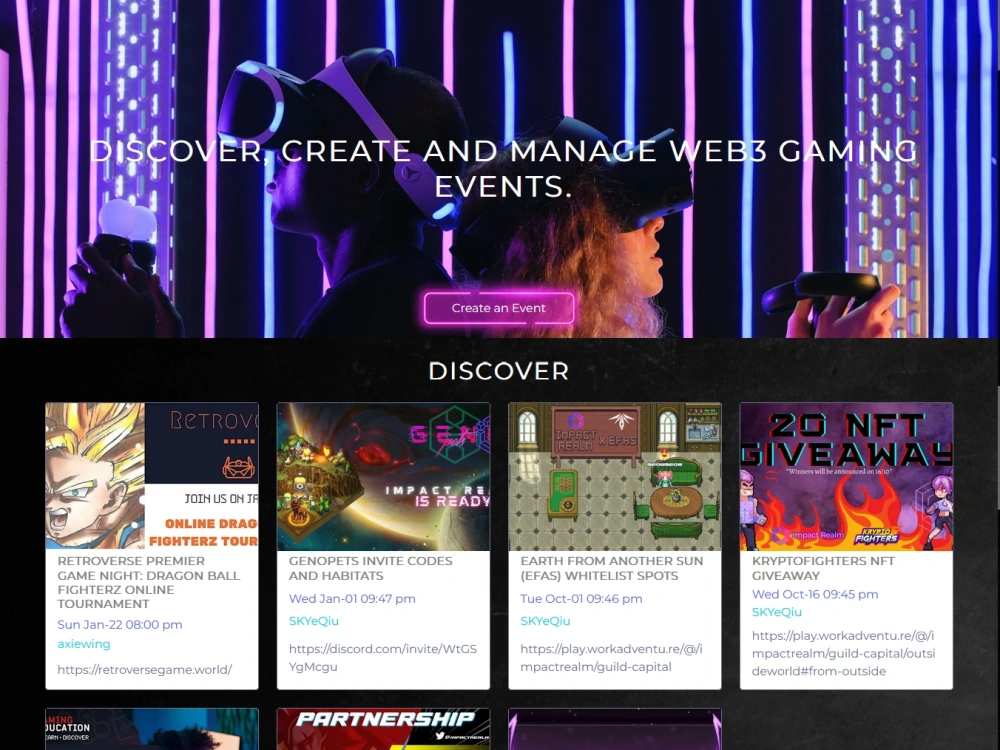Click the date Sun Jan-22 08:00 pm
Screen dimensions: 1000x750
click(120, 624)
